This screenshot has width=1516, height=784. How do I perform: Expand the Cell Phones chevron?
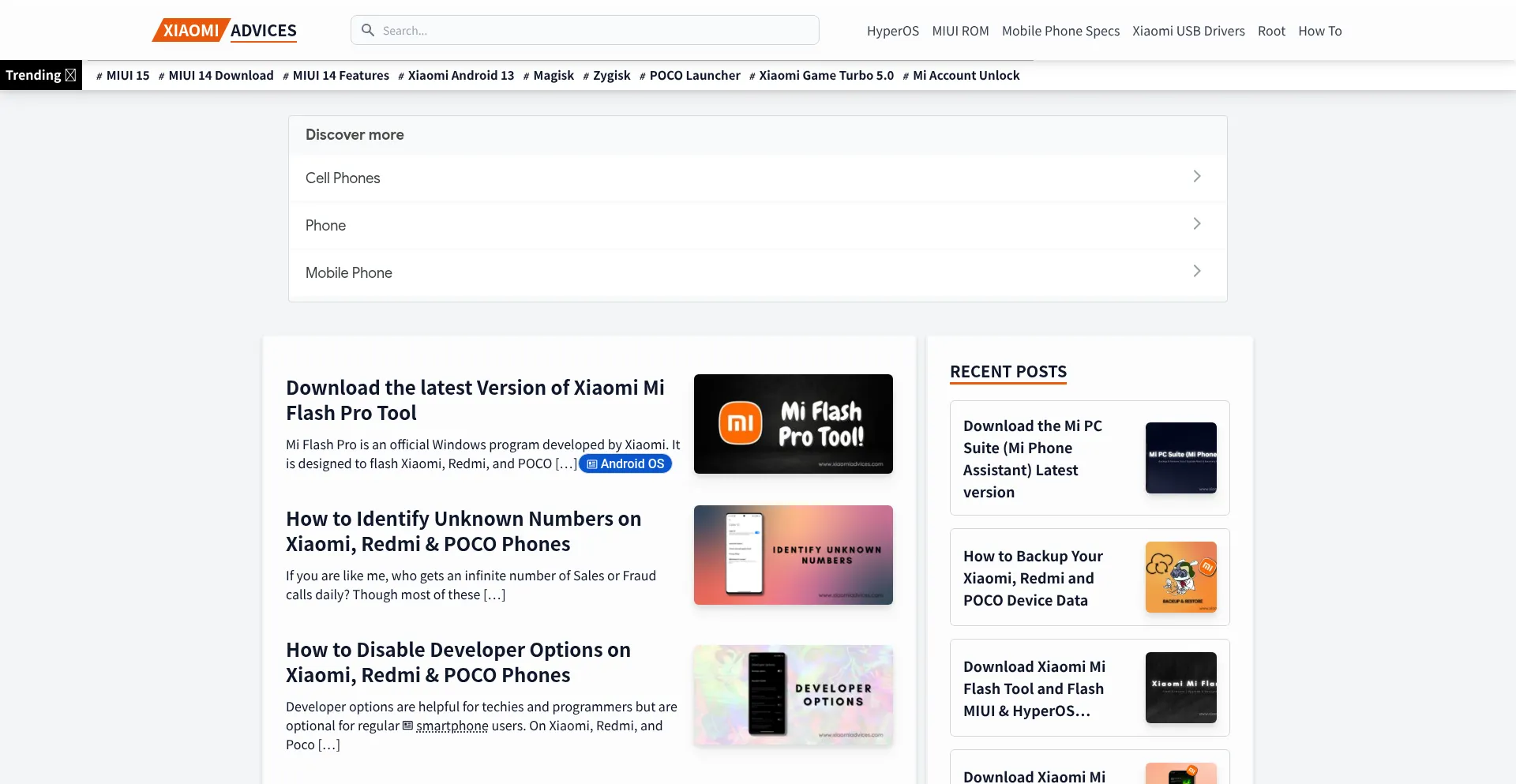[x=1197, y=177]
